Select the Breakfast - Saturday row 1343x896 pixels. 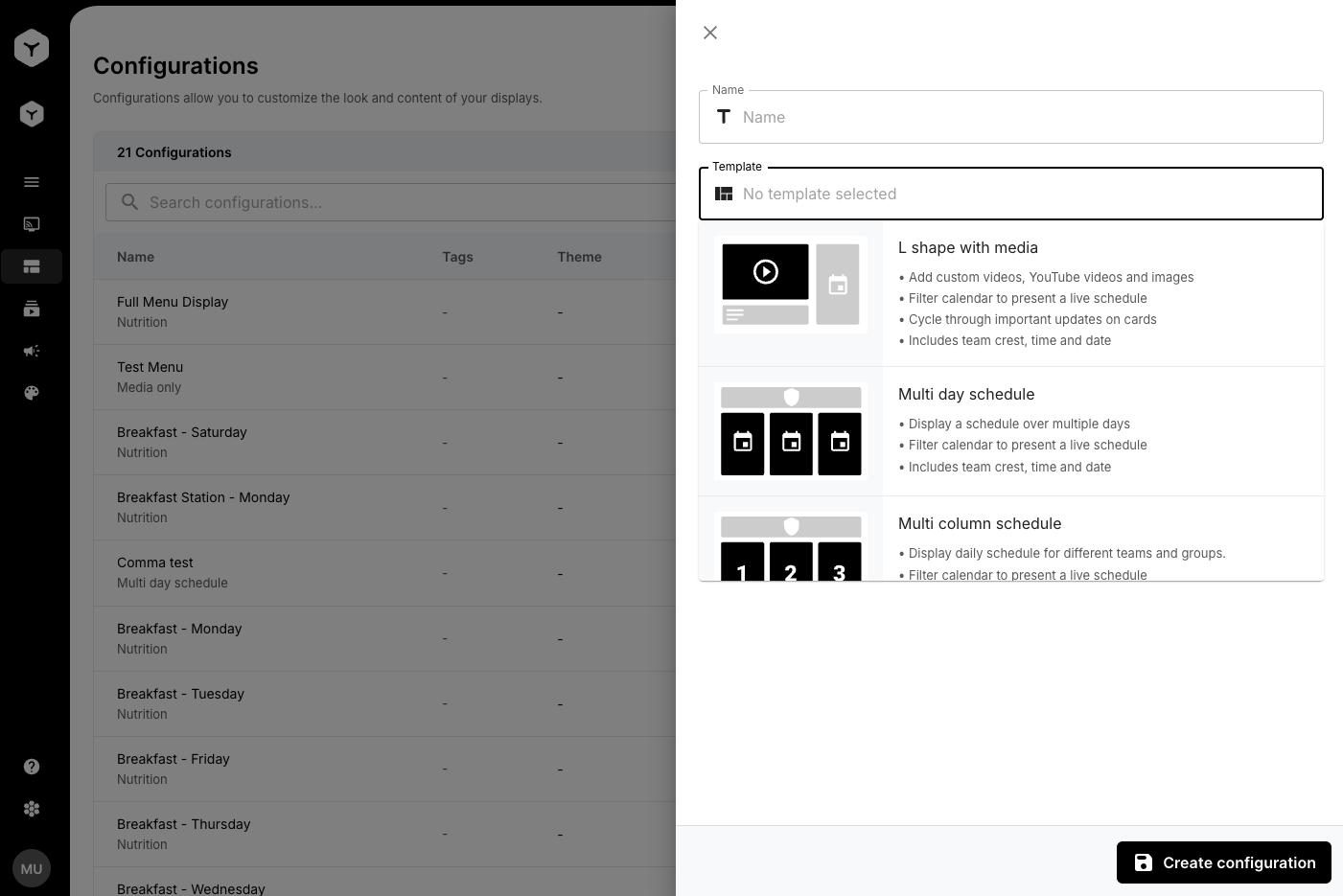[182, 442]
